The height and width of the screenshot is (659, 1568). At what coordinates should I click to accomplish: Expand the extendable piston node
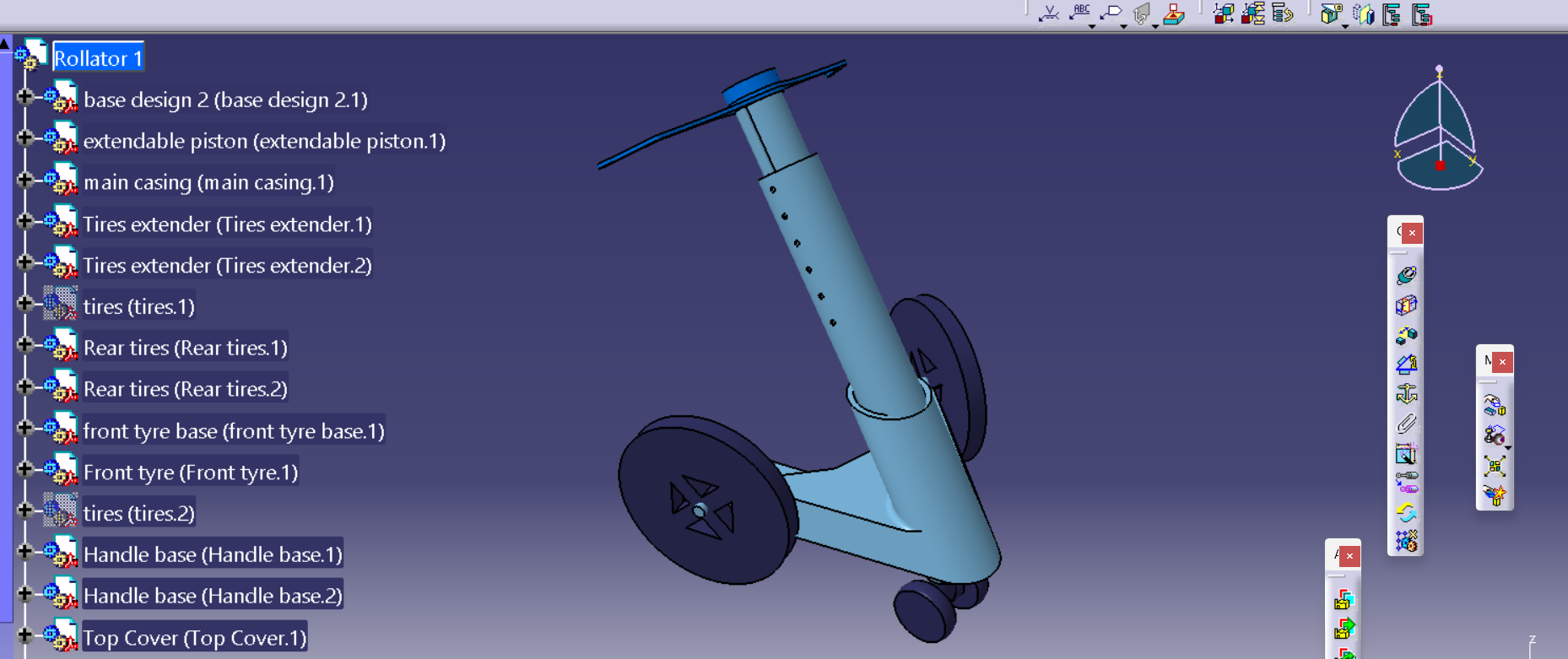click(x=24, y=138)
